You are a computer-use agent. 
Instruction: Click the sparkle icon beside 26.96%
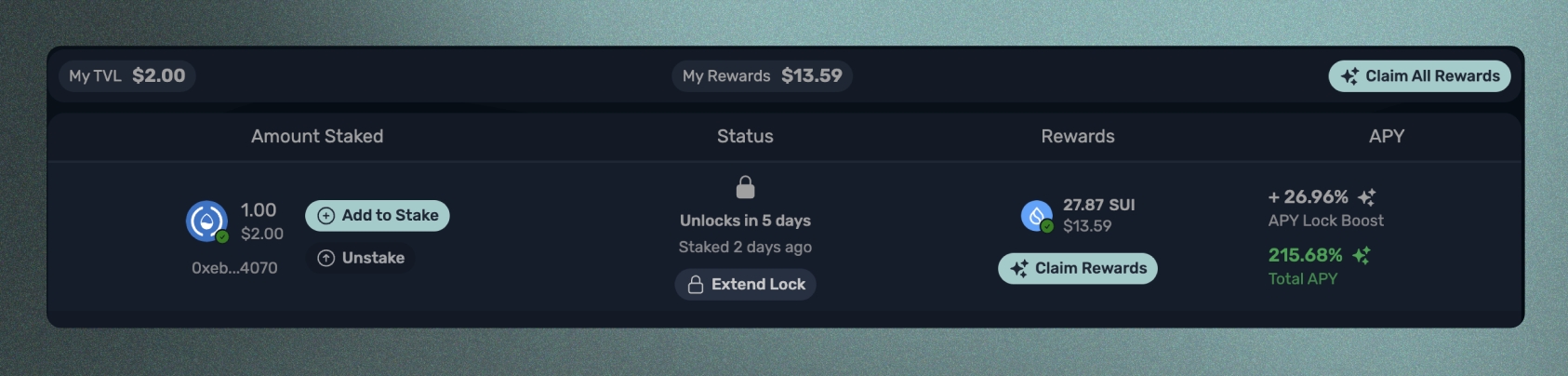tap(1366, 197)
